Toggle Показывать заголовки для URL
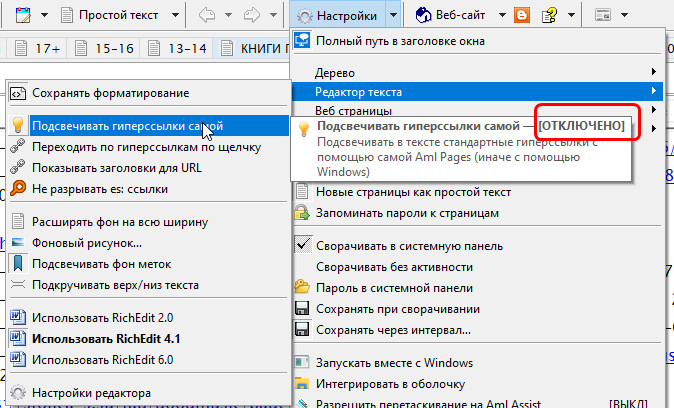The image size is (674, 408). click(x=148, y=168)
